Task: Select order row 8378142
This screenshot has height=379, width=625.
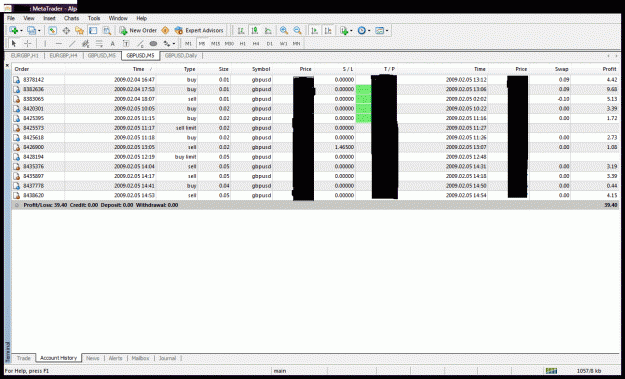Action: (316, 80)
